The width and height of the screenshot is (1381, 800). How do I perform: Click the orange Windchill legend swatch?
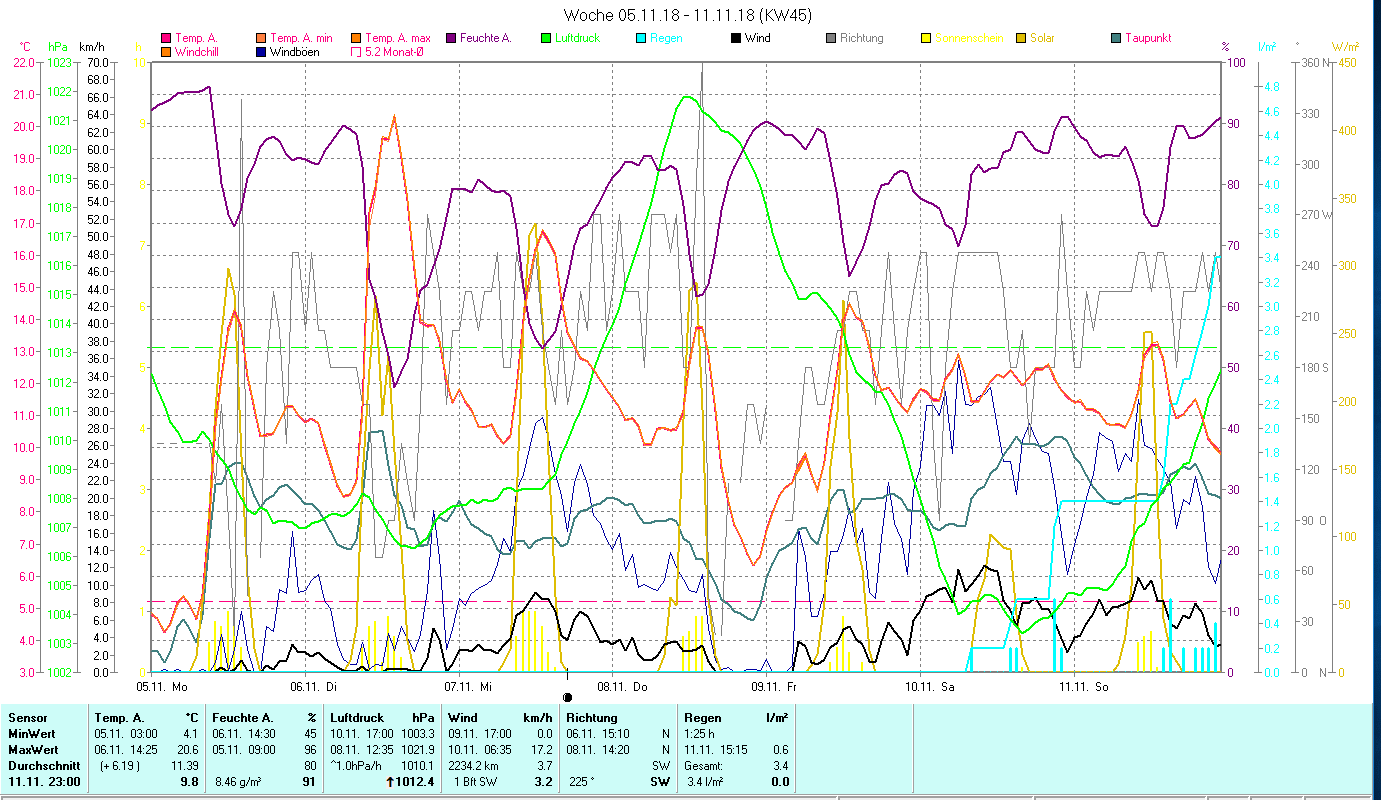point(166,51)
